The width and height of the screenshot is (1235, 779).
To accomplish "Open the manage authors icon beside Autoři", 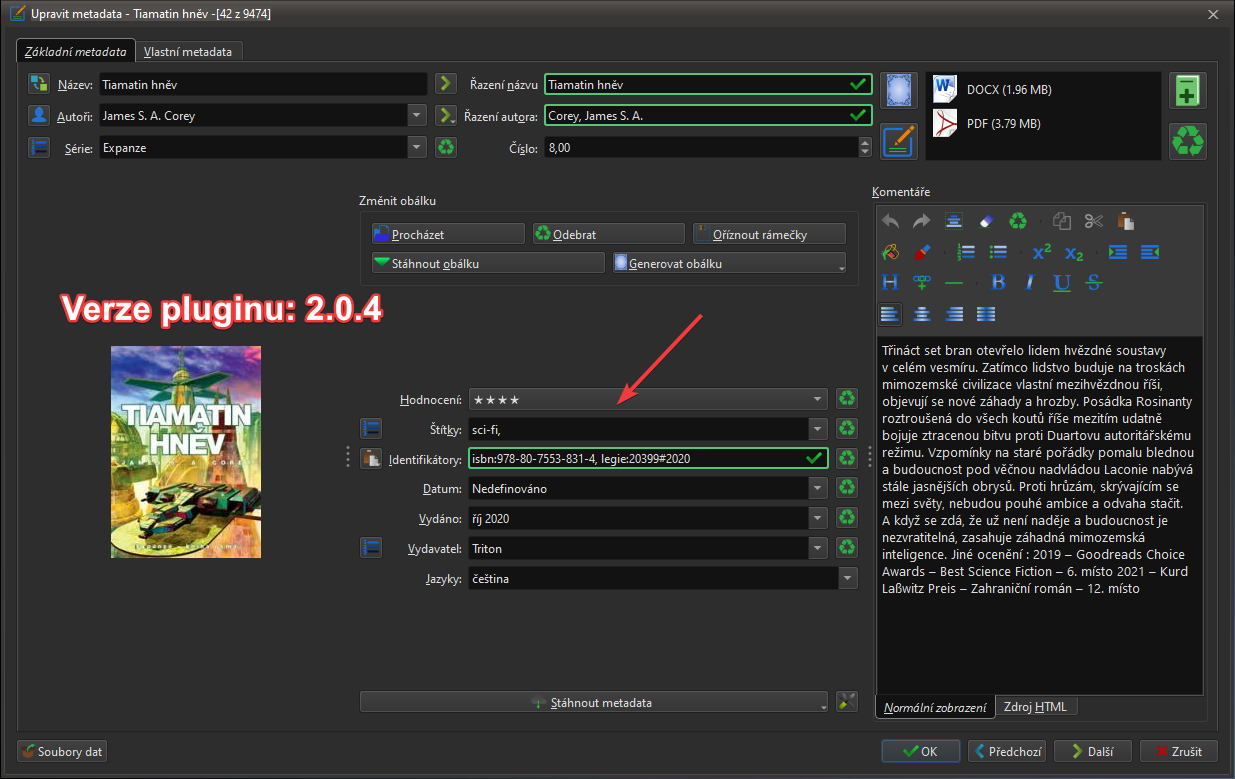I will coord(40,116).
